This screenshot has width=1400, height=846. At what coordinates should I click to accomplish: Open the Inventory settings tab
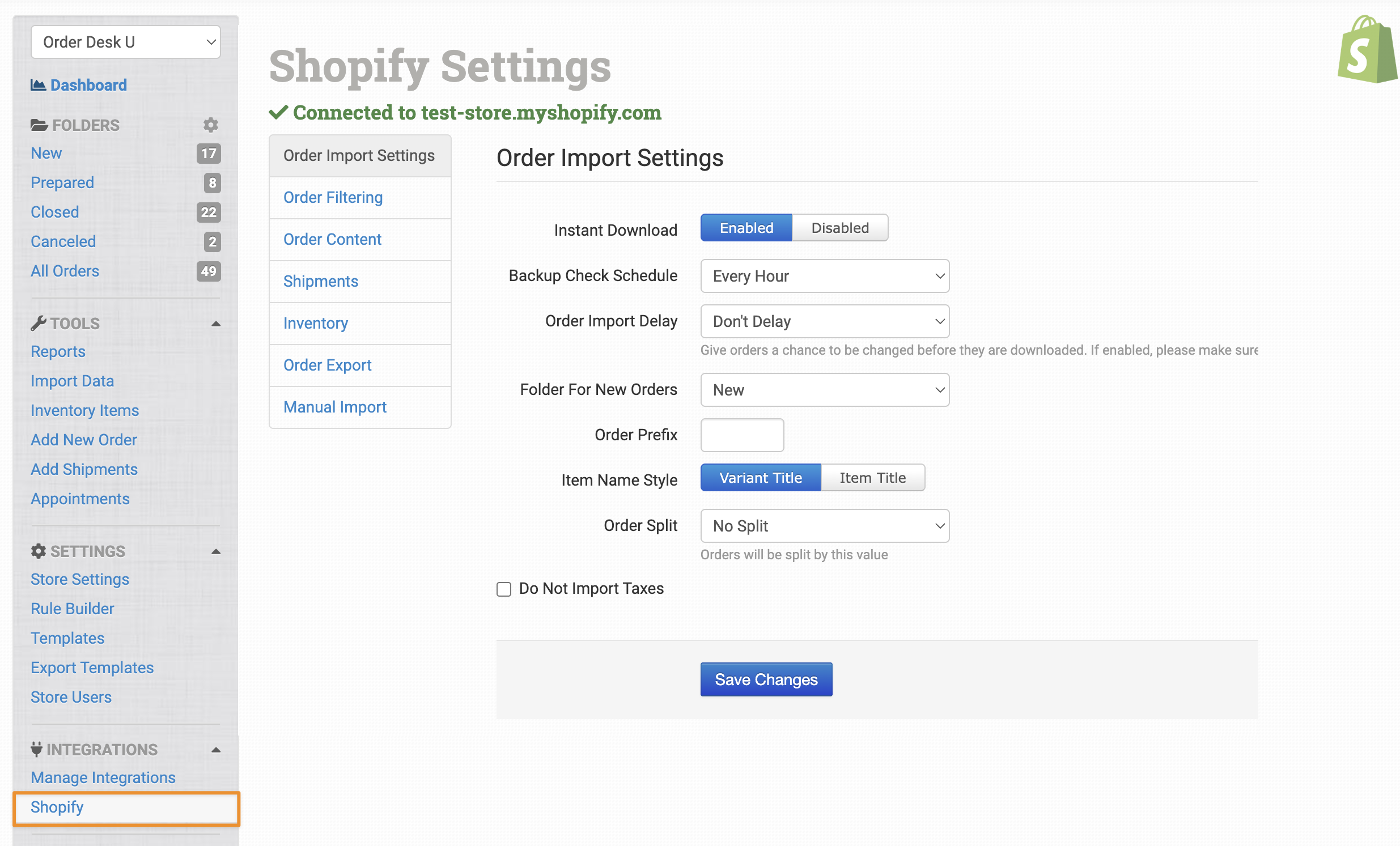pyautogui.click(x=315, y=324)
